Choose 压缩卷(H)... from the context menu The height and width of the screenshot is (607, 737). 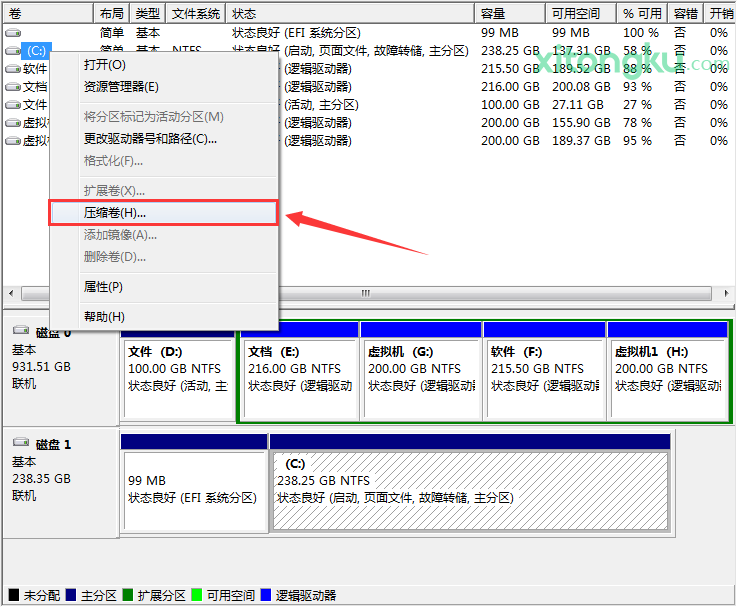click(x=114, y=213)
